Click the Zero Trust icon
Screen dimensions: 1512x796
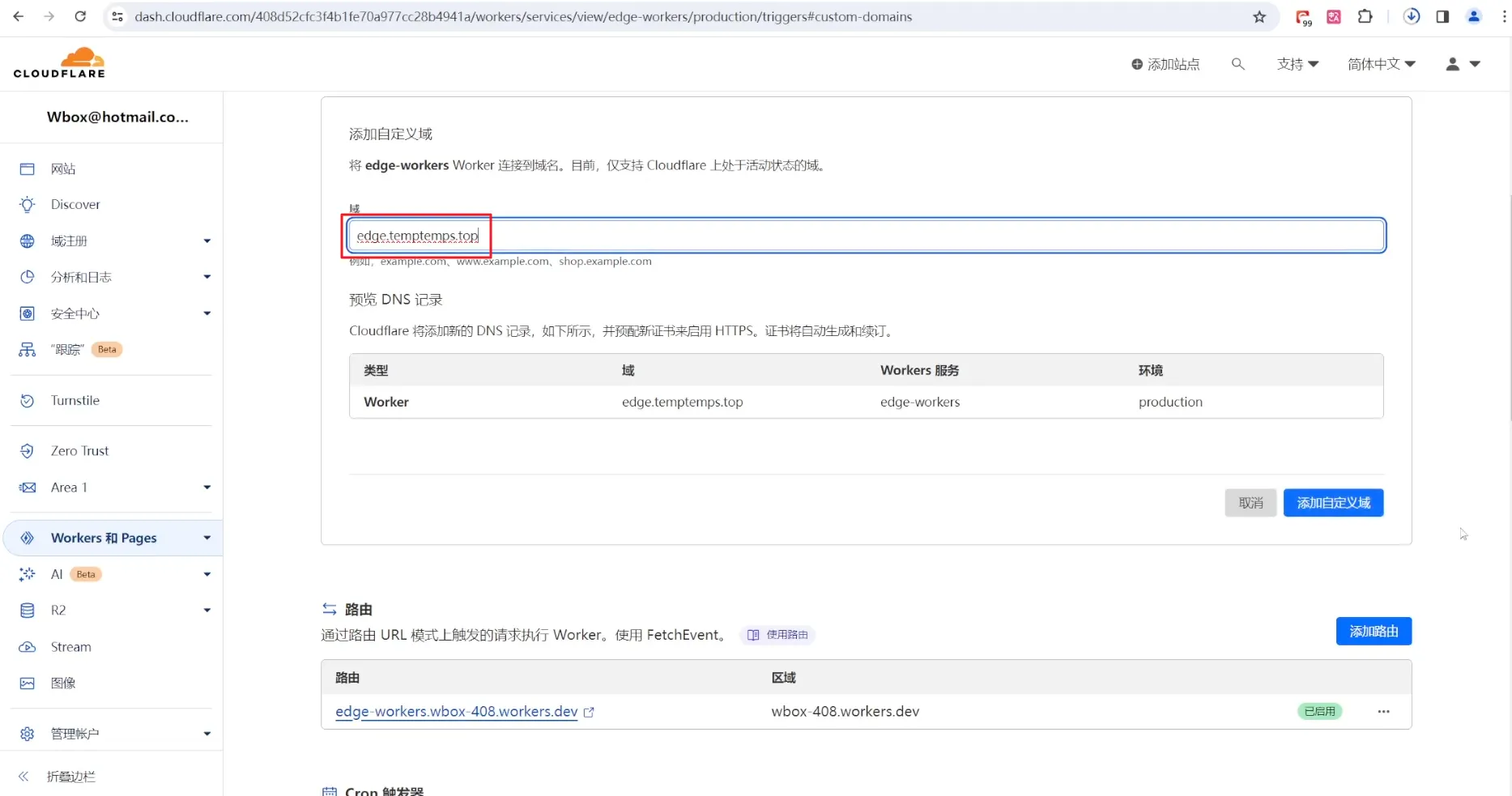click(x=28, y=451)
